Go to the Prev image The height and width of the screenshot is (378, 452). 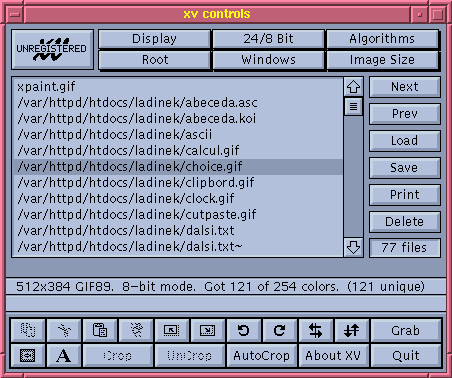405,114
